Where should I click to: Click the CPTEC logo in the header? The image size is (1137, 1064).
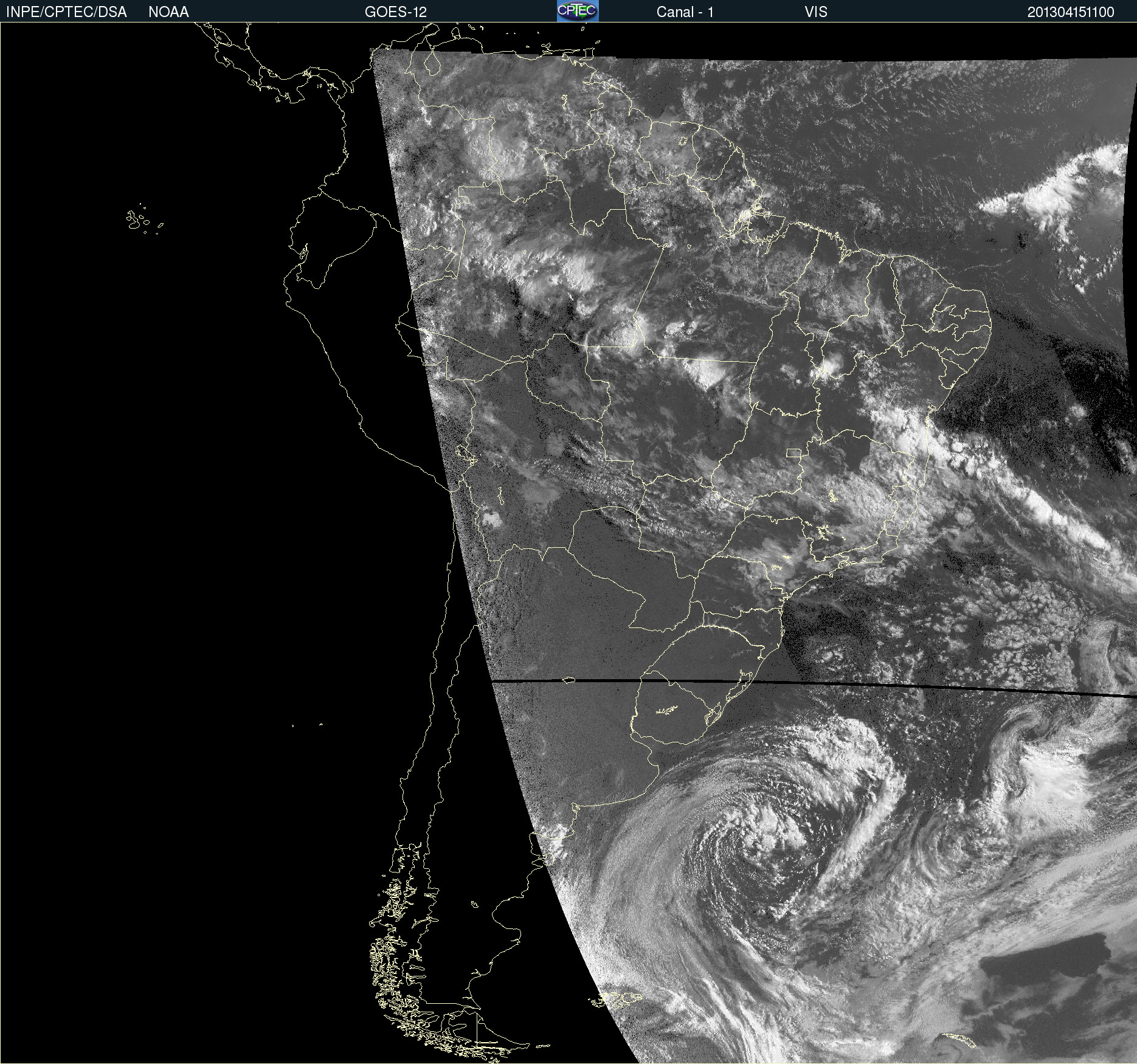coord(578,11)
